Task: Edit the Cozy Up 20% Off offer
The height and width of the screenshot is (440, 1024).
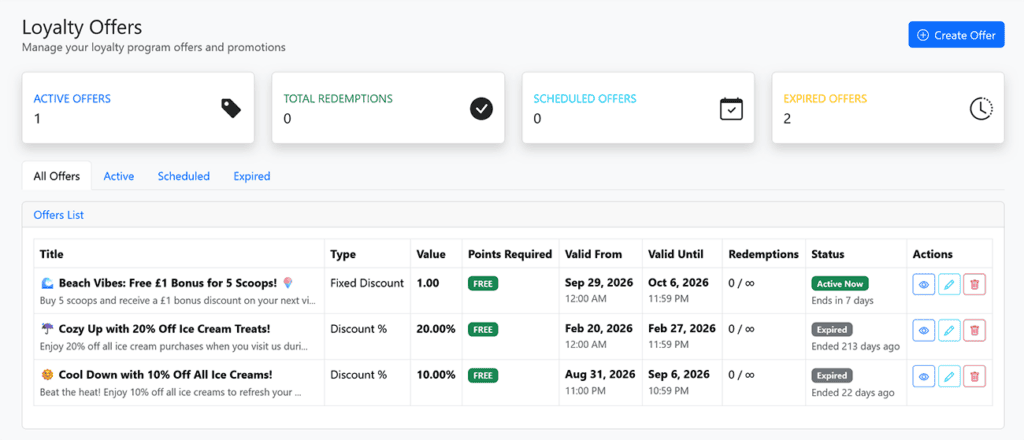Action: (949, 330)
